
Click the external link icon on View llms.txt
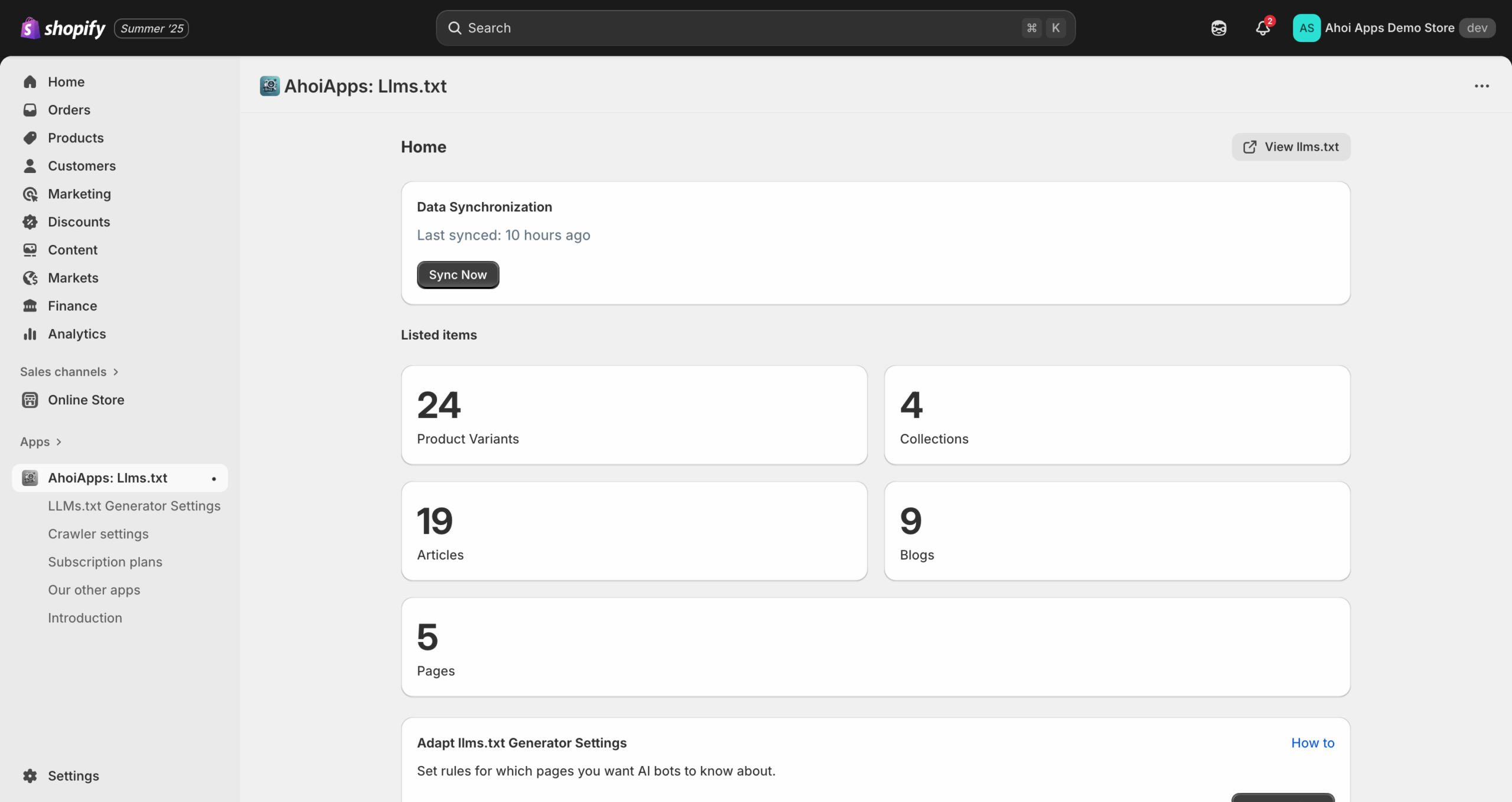(1250, 147)
